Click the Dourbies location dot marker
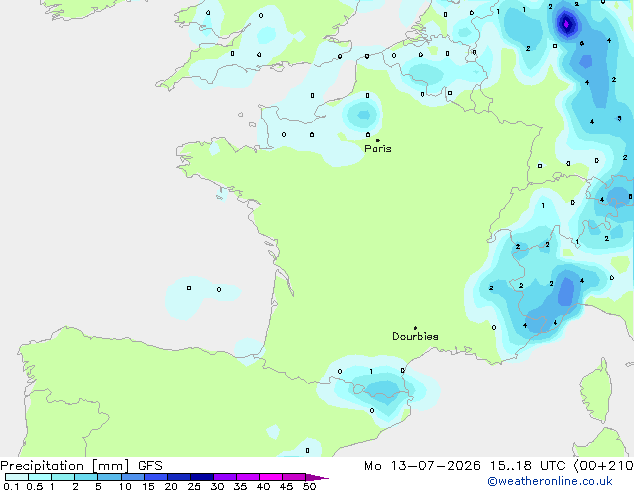This screenshot has width=634, height=490. point(415,328)
